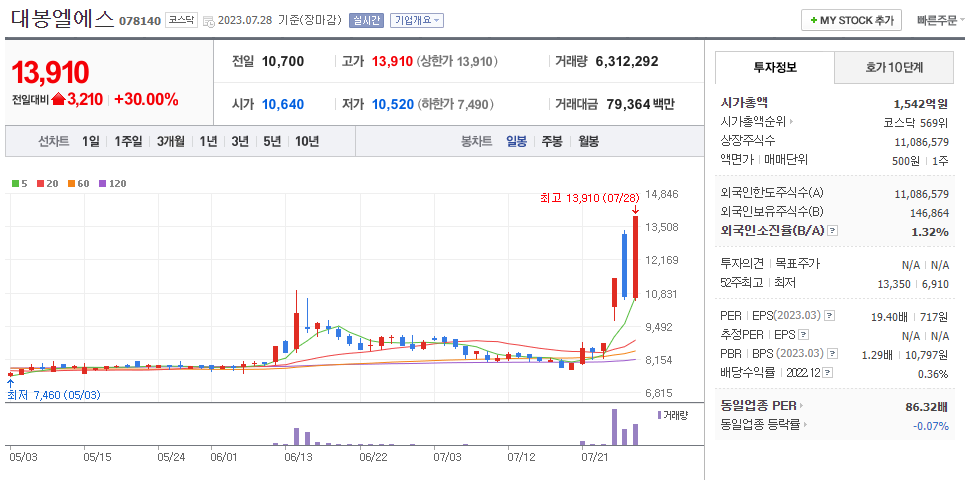The height and width of the screenshot is (480, 971).
Task: Add stock with MY STOCK 추가 button
Action: pyautogui.click(x=851, y=20)
